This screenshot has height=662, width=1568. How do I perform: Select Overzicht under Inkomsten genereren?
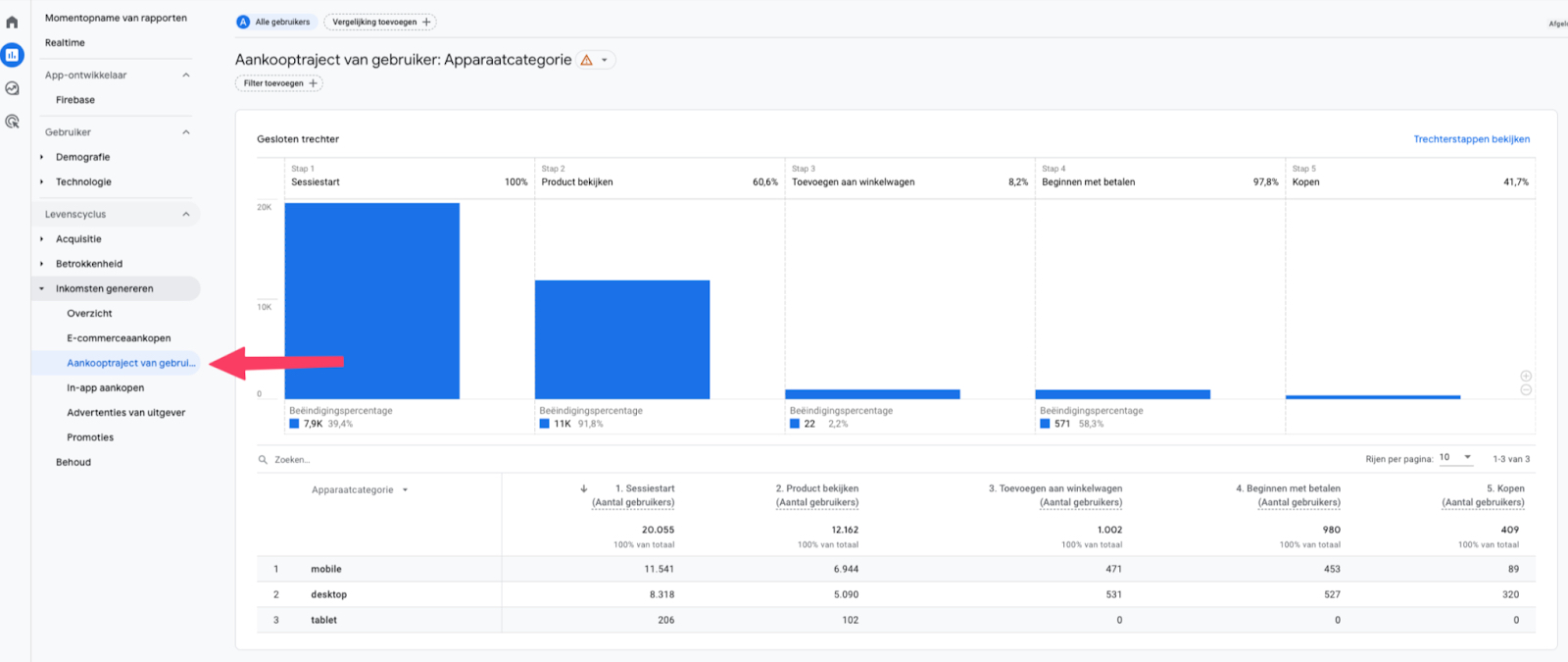tap(89, 314)
